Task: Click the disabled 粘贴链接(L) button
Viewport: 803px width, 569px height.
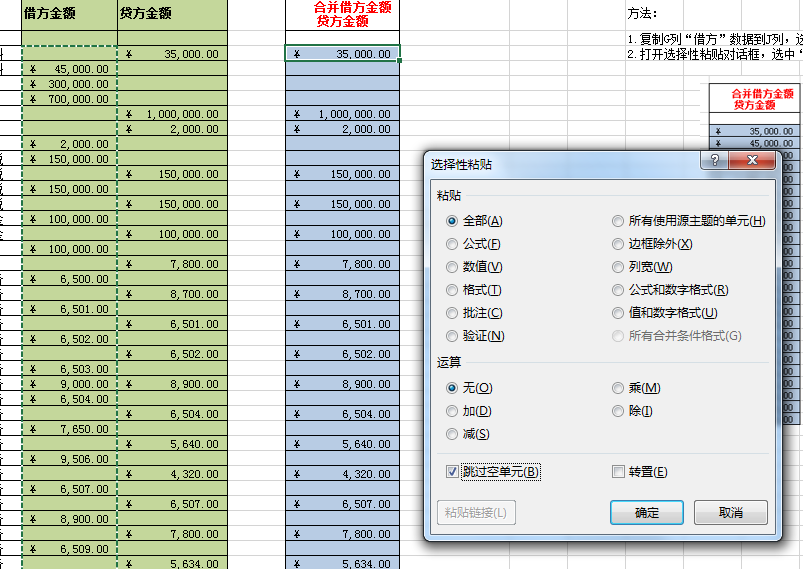Action: 476,513
